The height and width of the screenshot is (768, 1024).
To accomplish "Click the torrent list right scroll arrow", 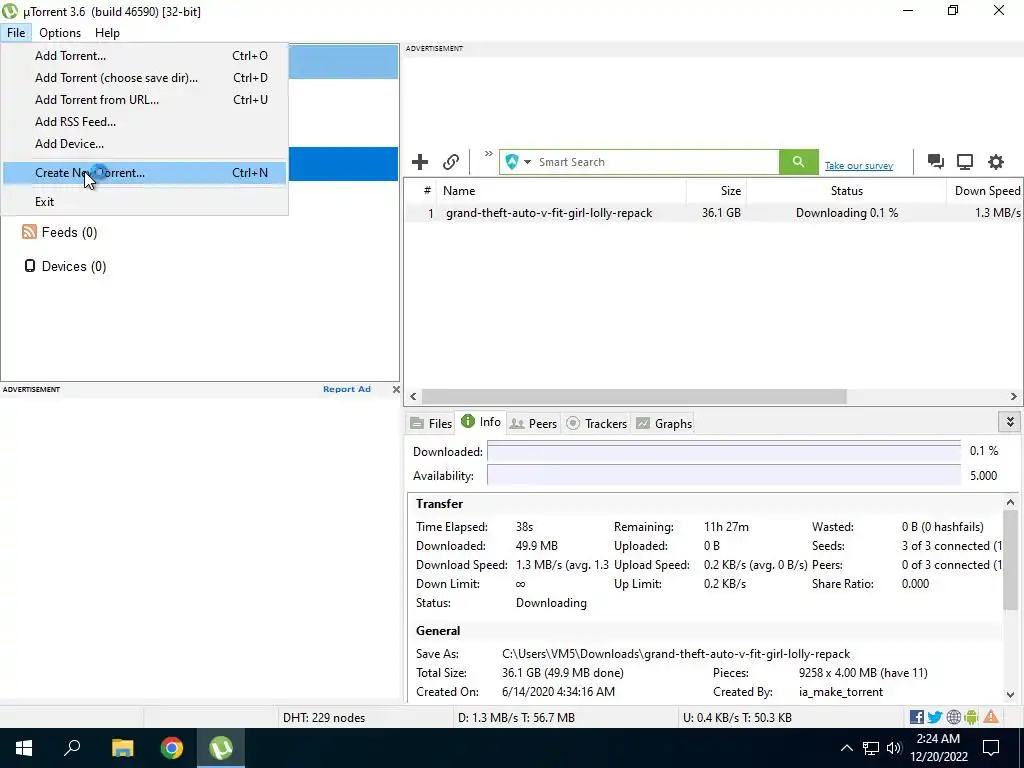I will (1014, 396).
